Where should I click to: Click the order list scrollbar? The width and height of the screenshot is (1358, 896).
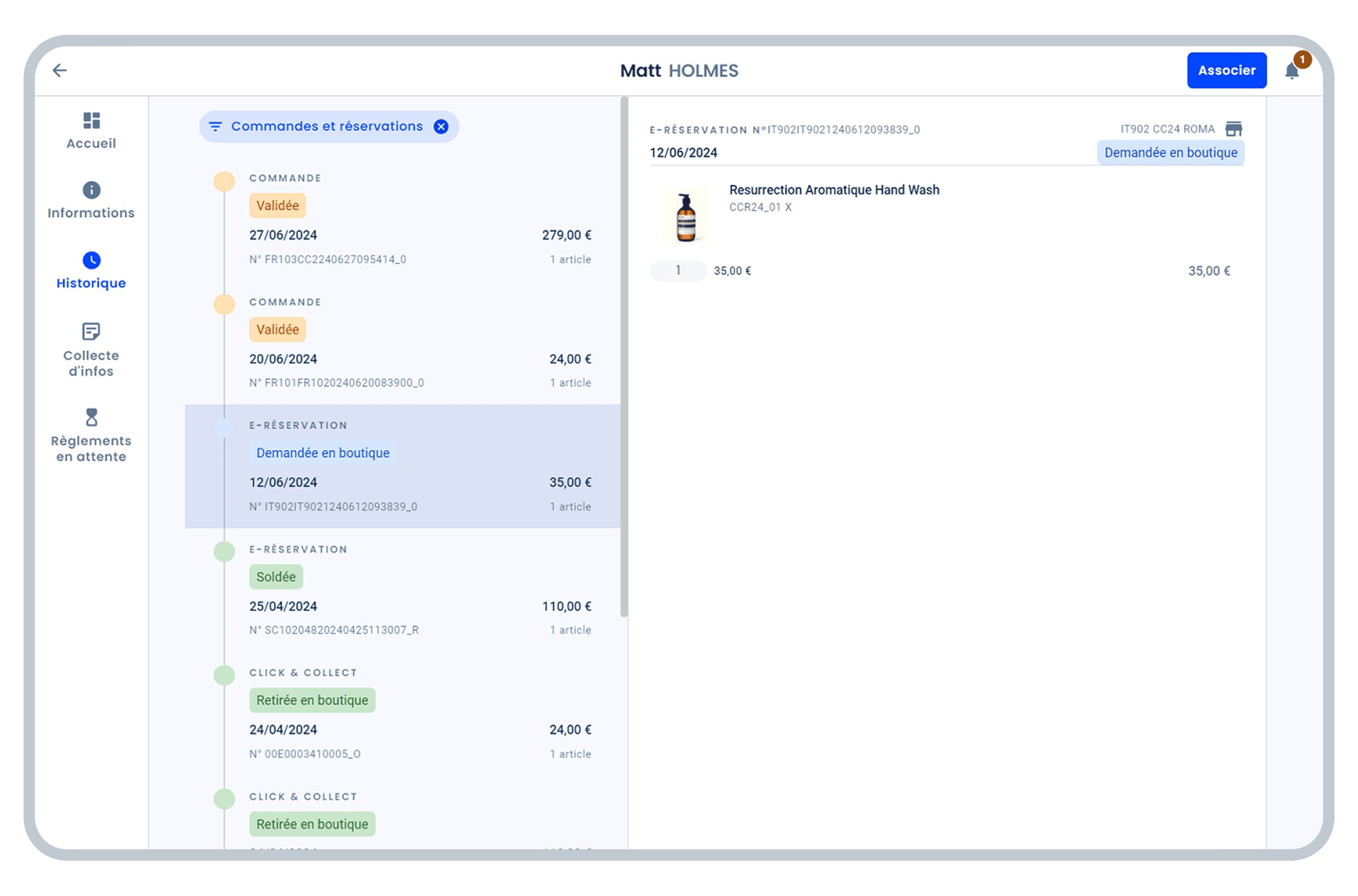pyautogui.click(x=624, y=357)
